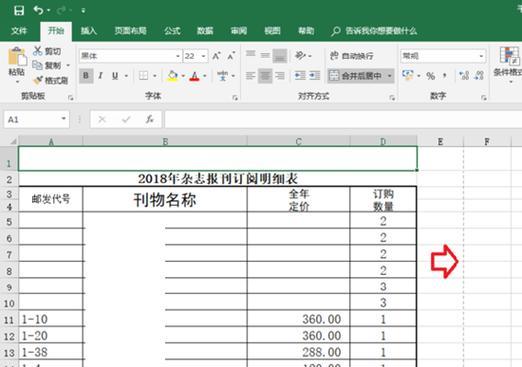Click the Percent Style icon
Viewport: 522px width, 367px height.
tap(430, 76)
